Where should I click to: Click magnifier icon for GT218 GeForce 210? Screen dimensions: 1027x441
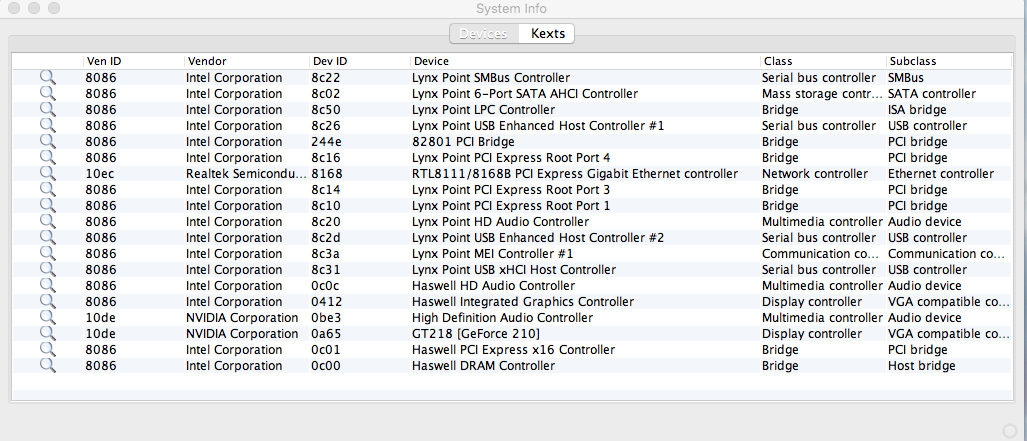(47, 334)
